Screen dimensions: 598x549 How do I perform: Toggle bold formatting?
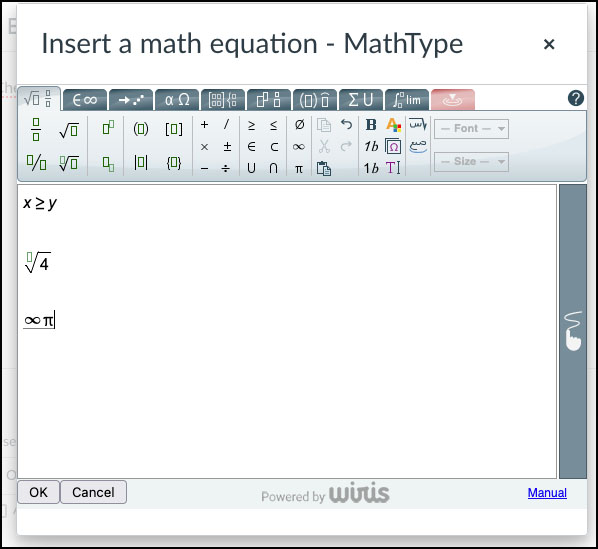coord(371,125)
